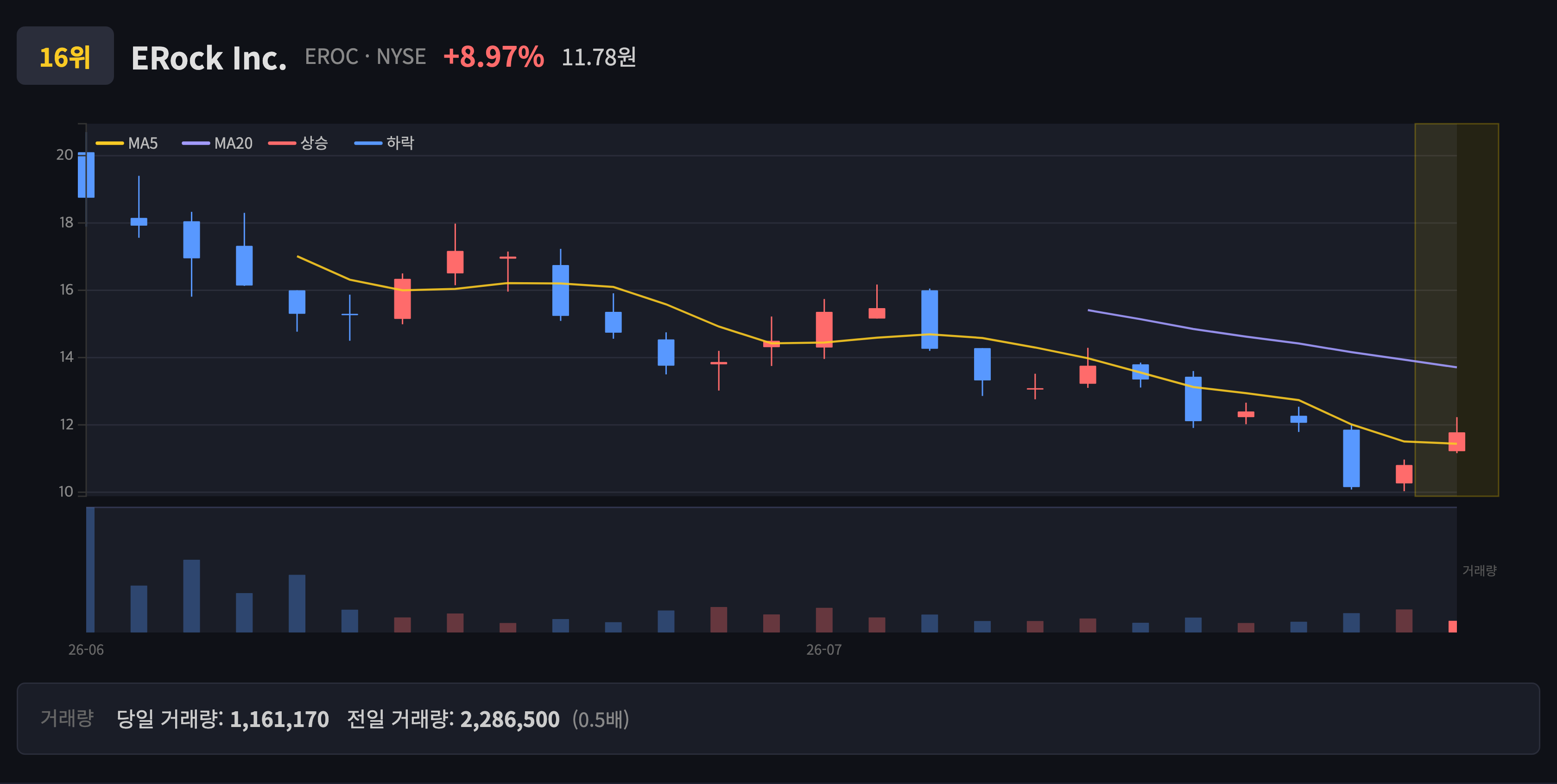Toggle the 상승 legend entry

point(298,143)
